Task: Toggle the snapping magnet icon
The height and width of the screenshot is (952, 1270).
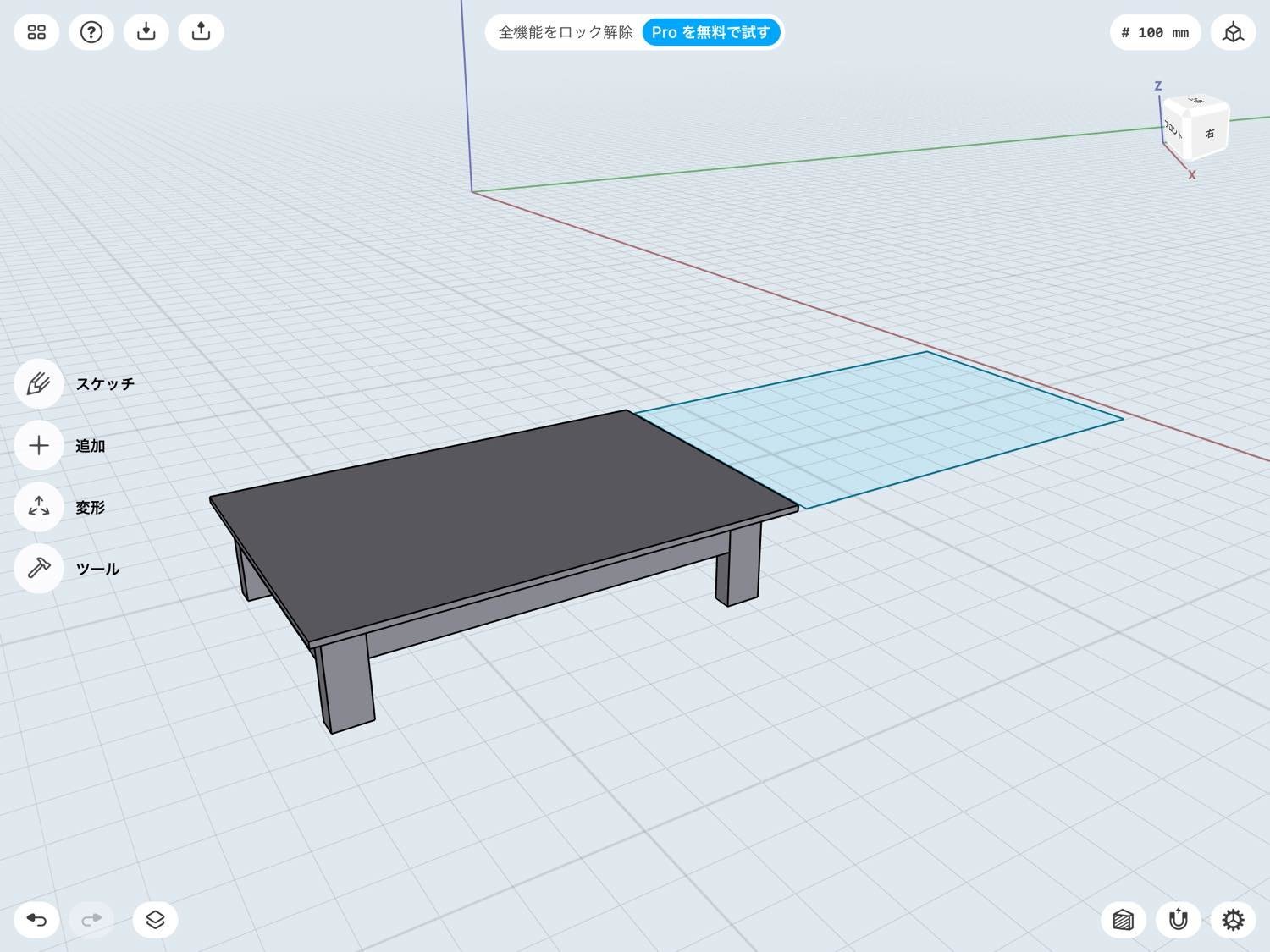Action: [x=1179, y=920]
